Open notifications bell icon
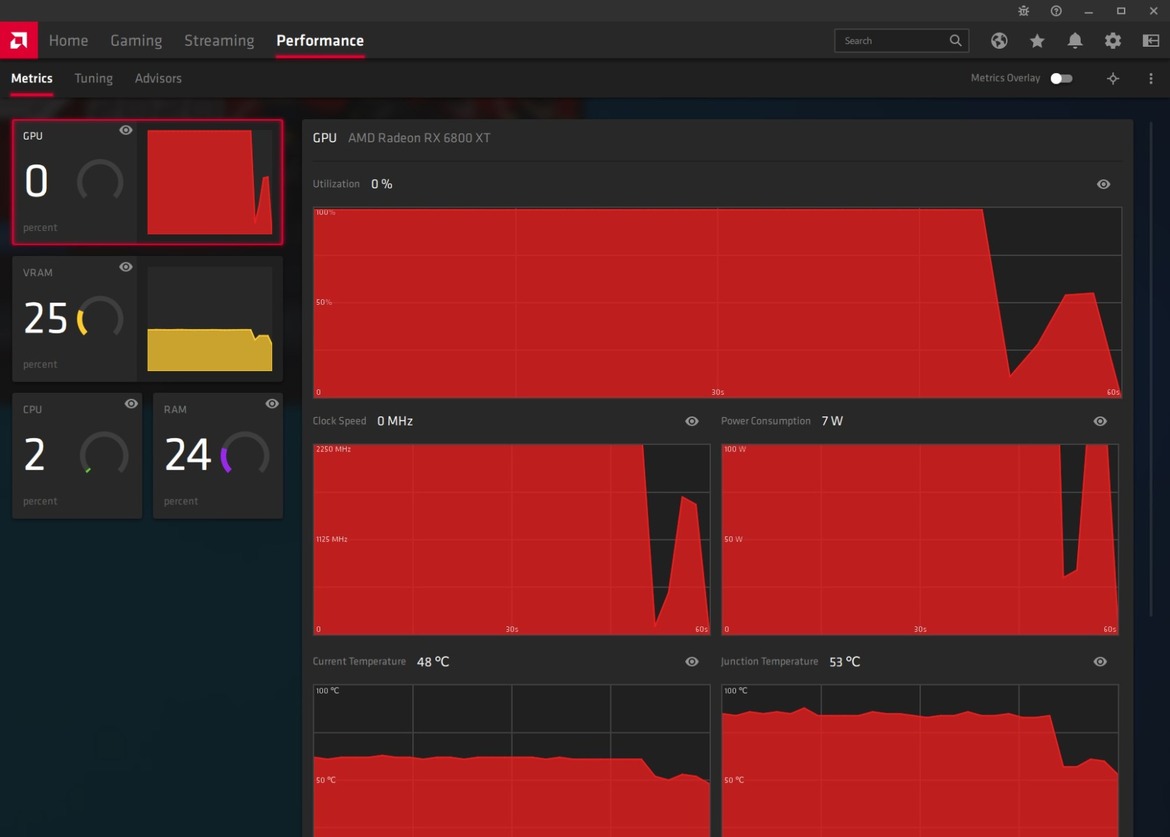The image size is (1170, 837). click(1074, 41)
